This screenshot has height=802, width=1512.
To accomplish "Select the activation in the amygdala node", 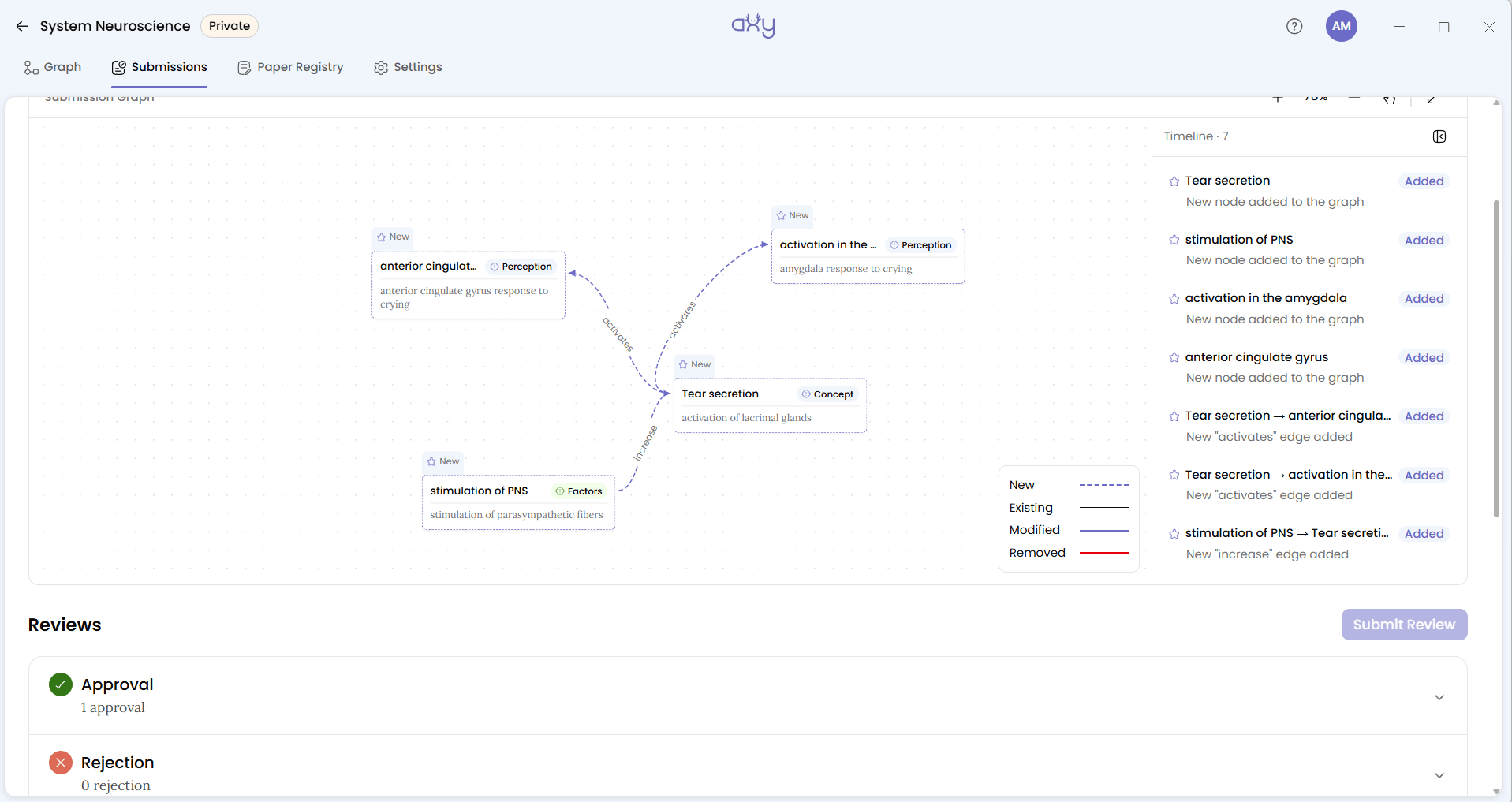I will click(x=868, y=256).
